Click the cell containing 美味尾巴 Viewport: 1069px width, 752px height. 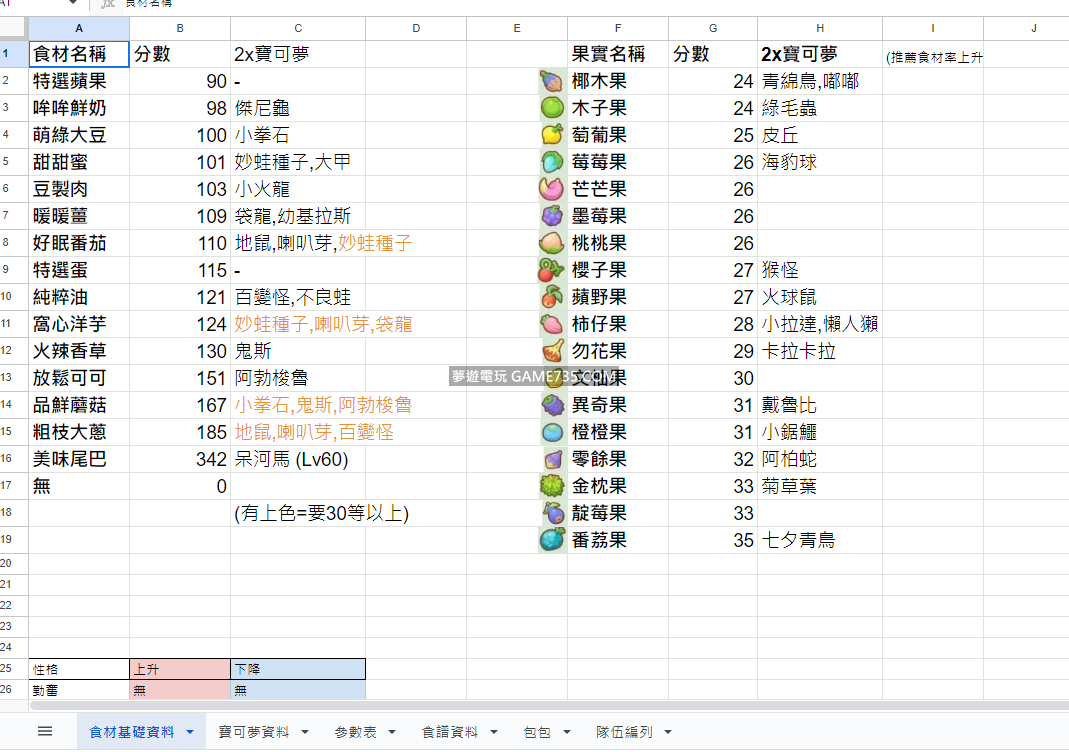click(79, 459)
